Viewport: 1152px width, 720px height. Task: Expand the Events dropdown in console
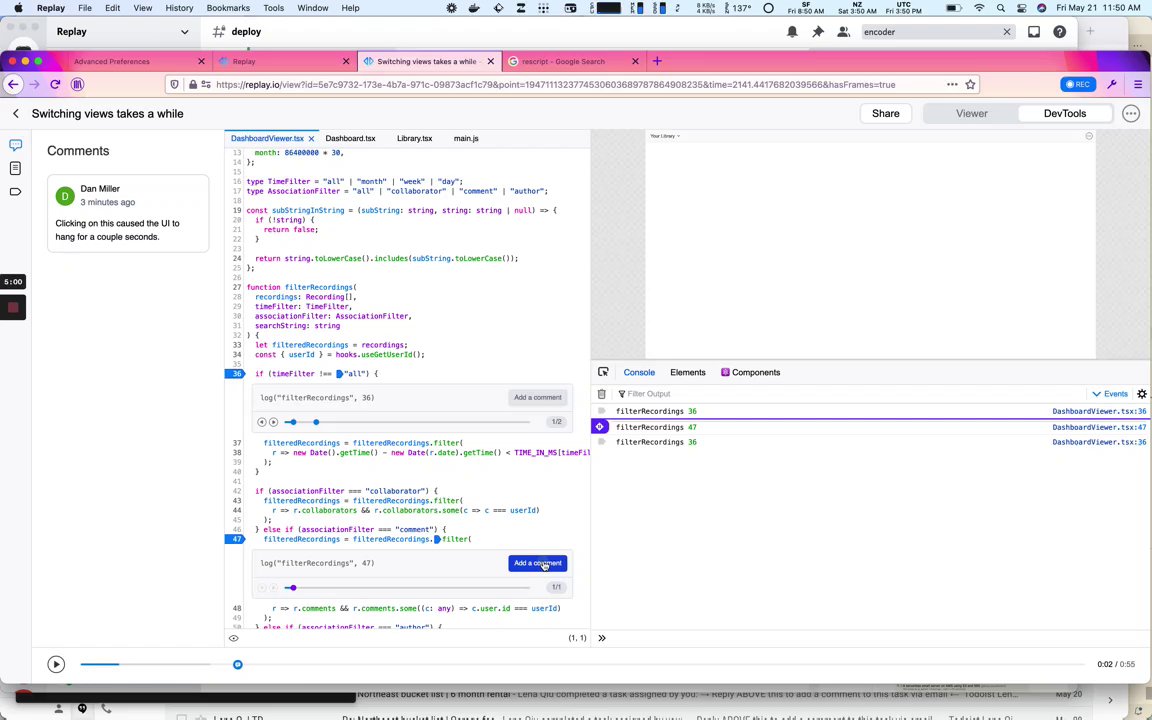1109,394
